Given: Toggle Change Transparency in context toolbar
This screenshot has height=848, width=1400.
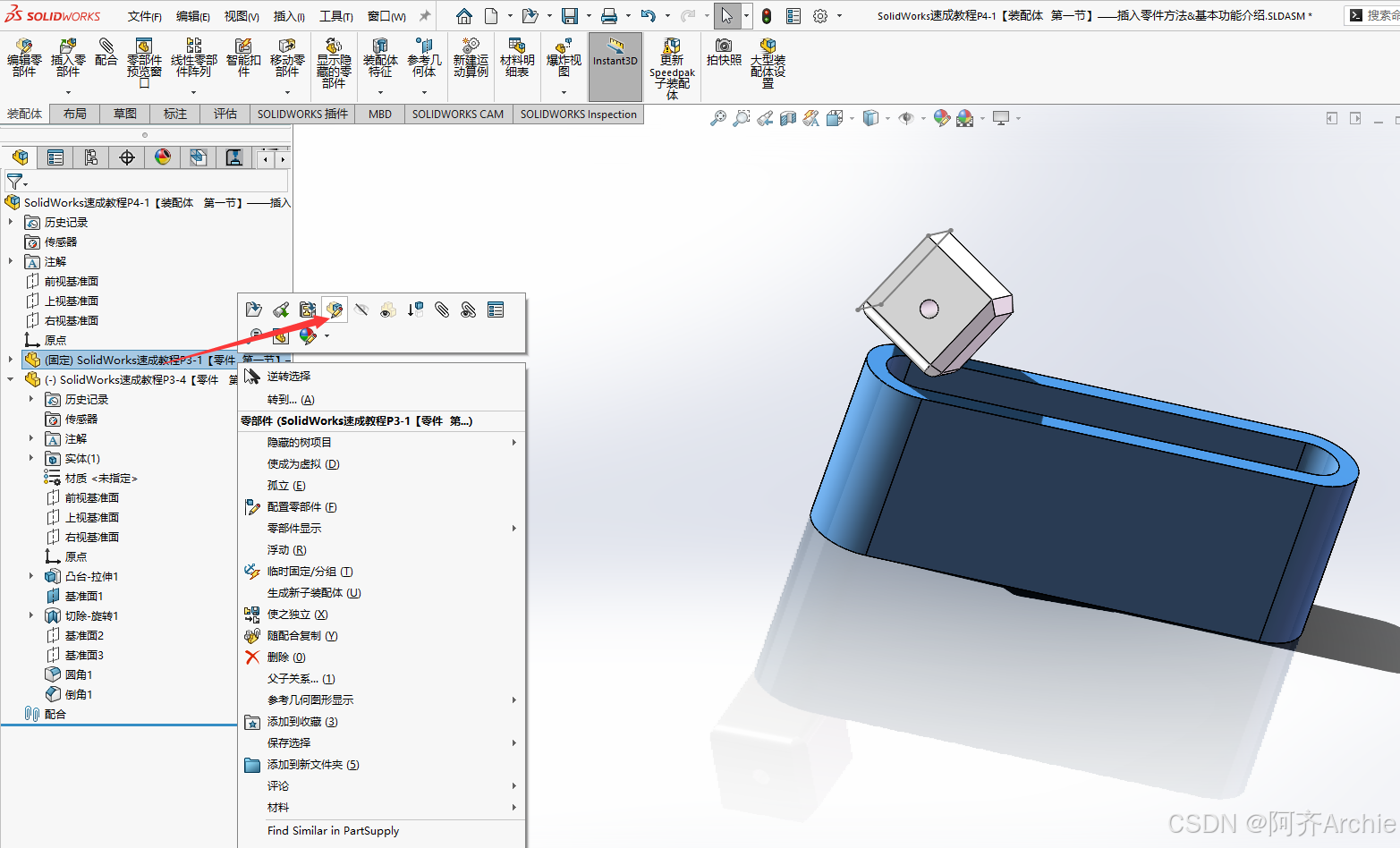Looking at the screenshot, I should (x=388, y=310).
